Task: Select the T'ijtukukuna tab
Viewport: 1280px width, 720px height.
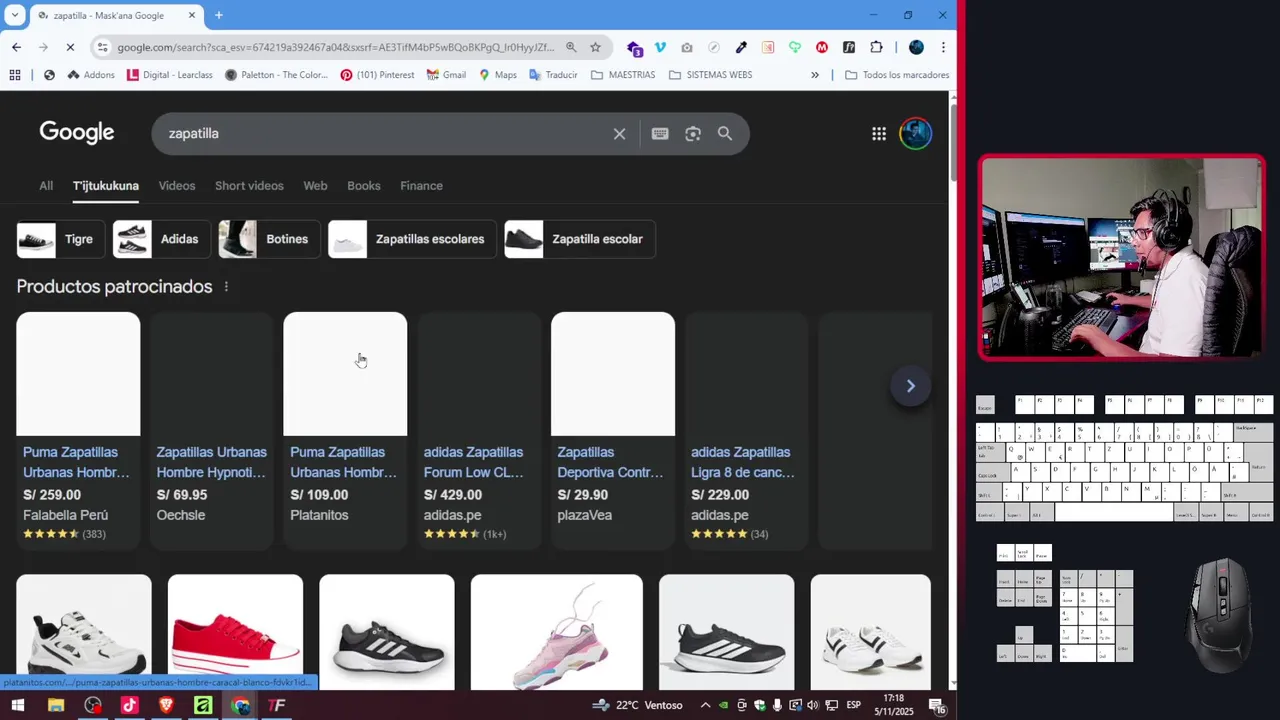Action: [105, 186]
